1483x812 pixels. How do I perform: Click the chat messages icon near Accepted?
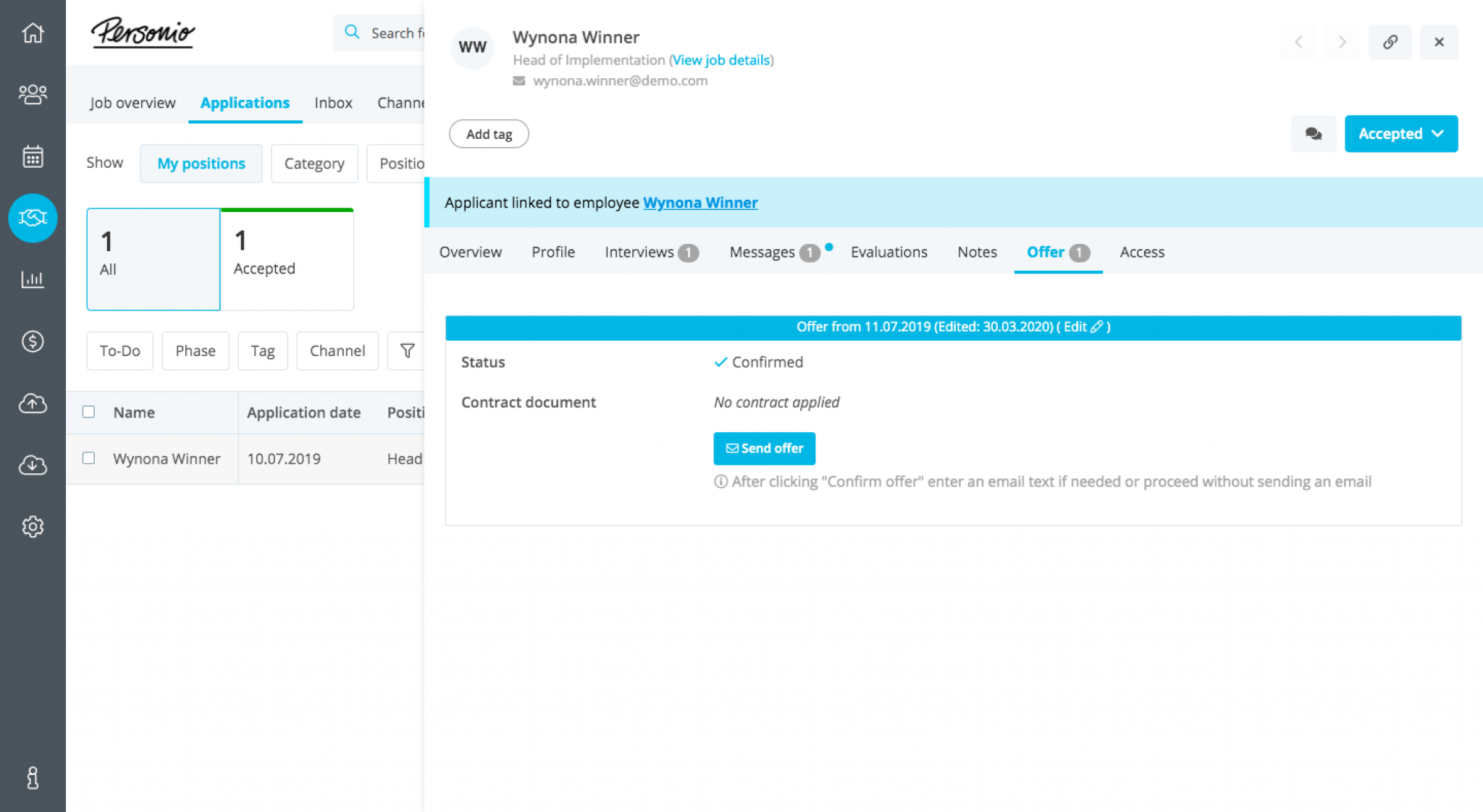click(1313, 134)
